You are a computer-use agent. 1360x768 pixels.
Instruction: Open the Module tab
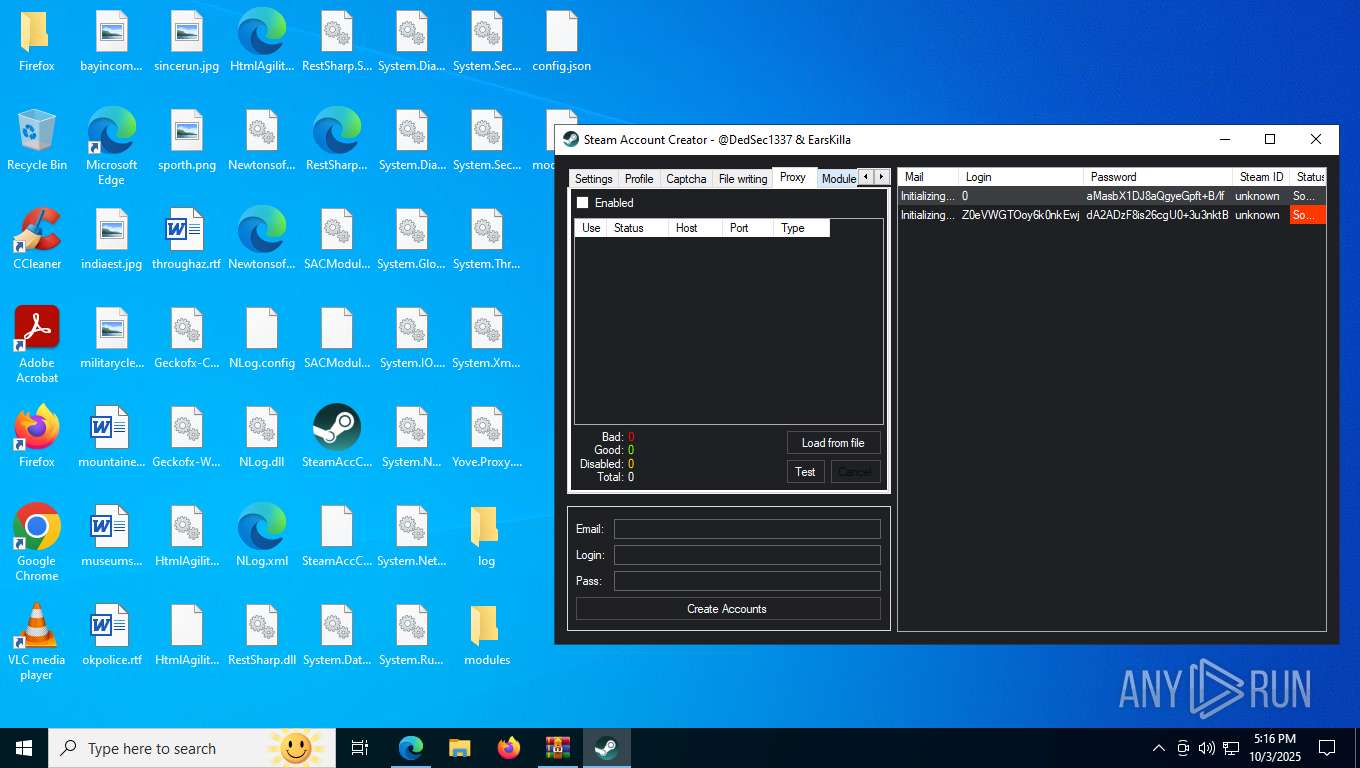pyautogui.click(x=838, y=179)
